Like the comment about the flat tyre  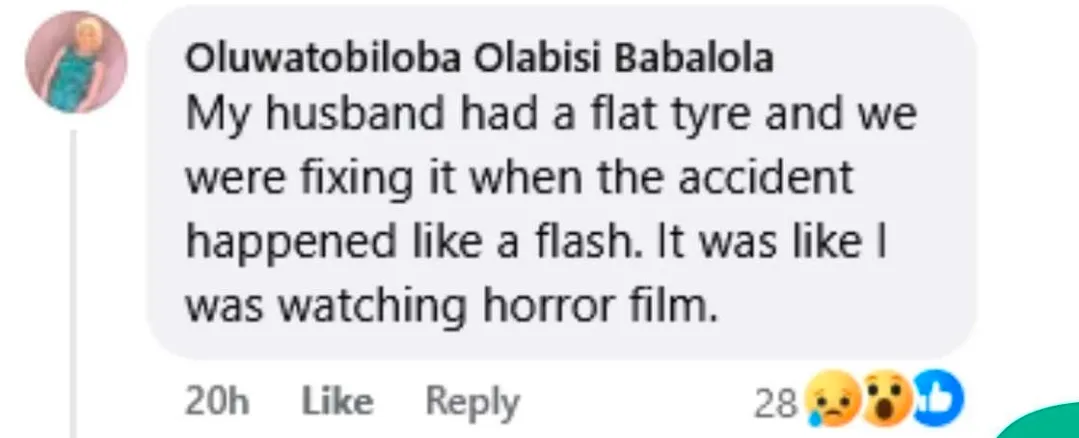337,403
